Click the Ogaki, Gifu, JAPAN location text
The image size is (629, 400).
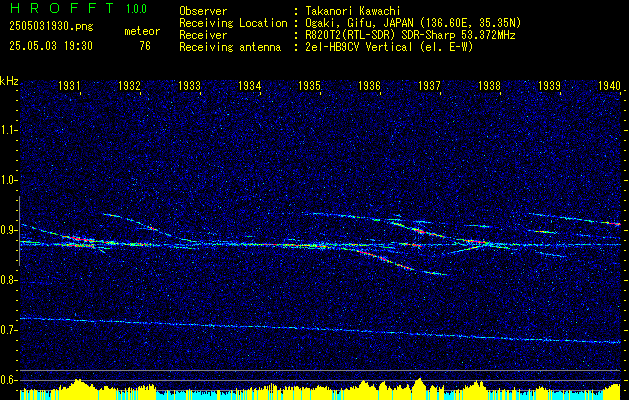[x=413, y=23]
